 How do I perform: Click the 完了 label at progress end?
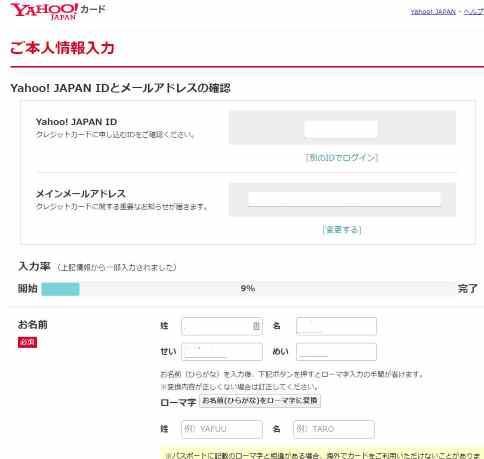[x=467, y=289]
